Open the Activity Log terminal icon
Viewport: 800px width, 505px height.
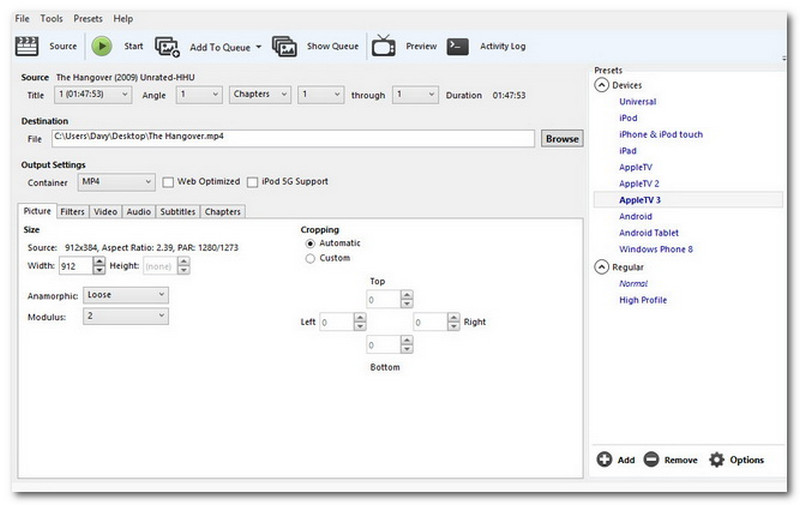coord(458,46)
